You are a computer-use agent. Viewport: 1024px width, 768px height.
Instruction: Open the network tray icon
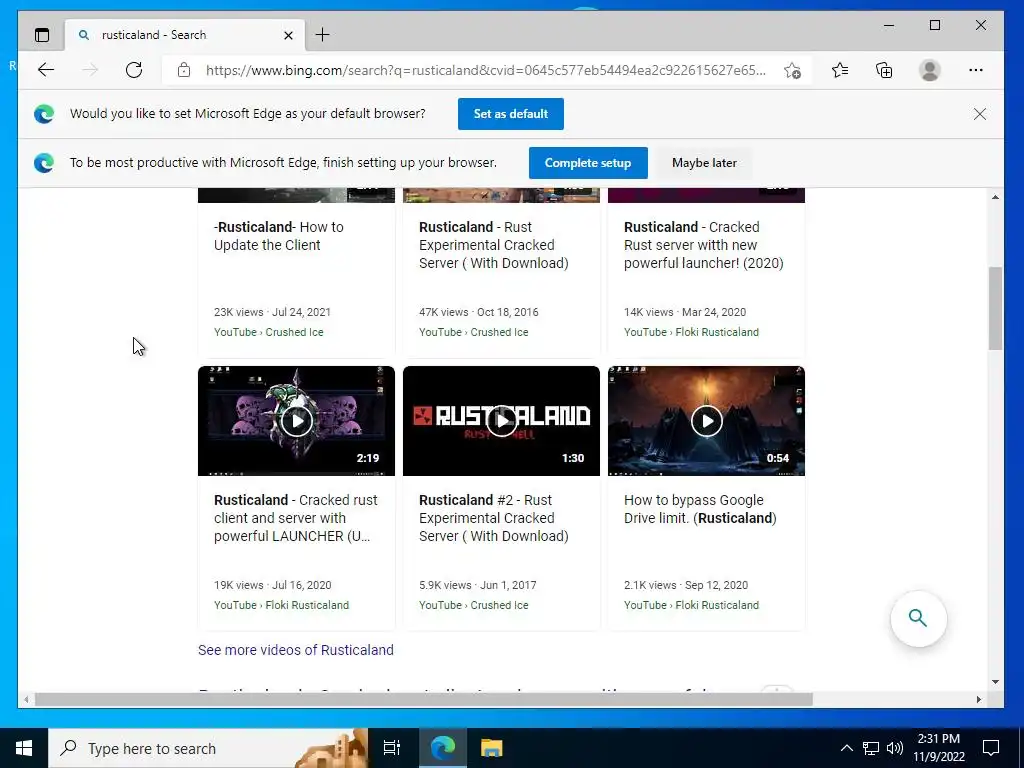[871, 748]
